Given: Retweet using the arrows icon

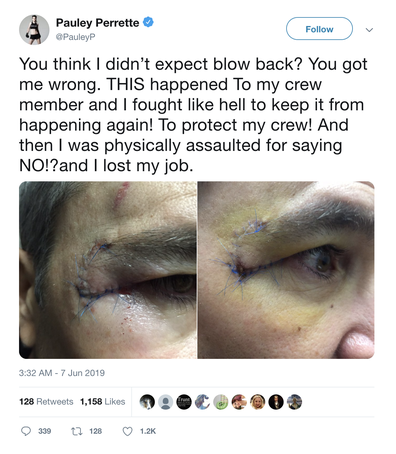Looking at the screenshot, I should tap(76, 431).
